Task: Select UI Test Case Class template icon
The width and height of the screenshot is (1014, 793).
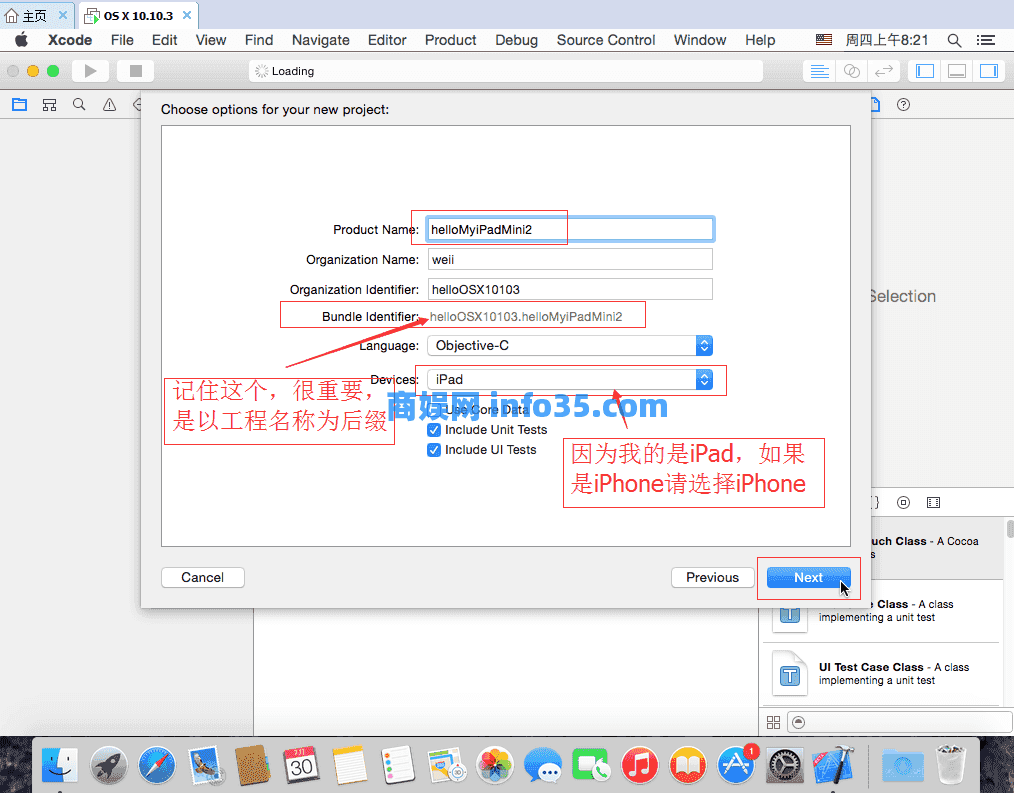Action: tap(790, 673)
